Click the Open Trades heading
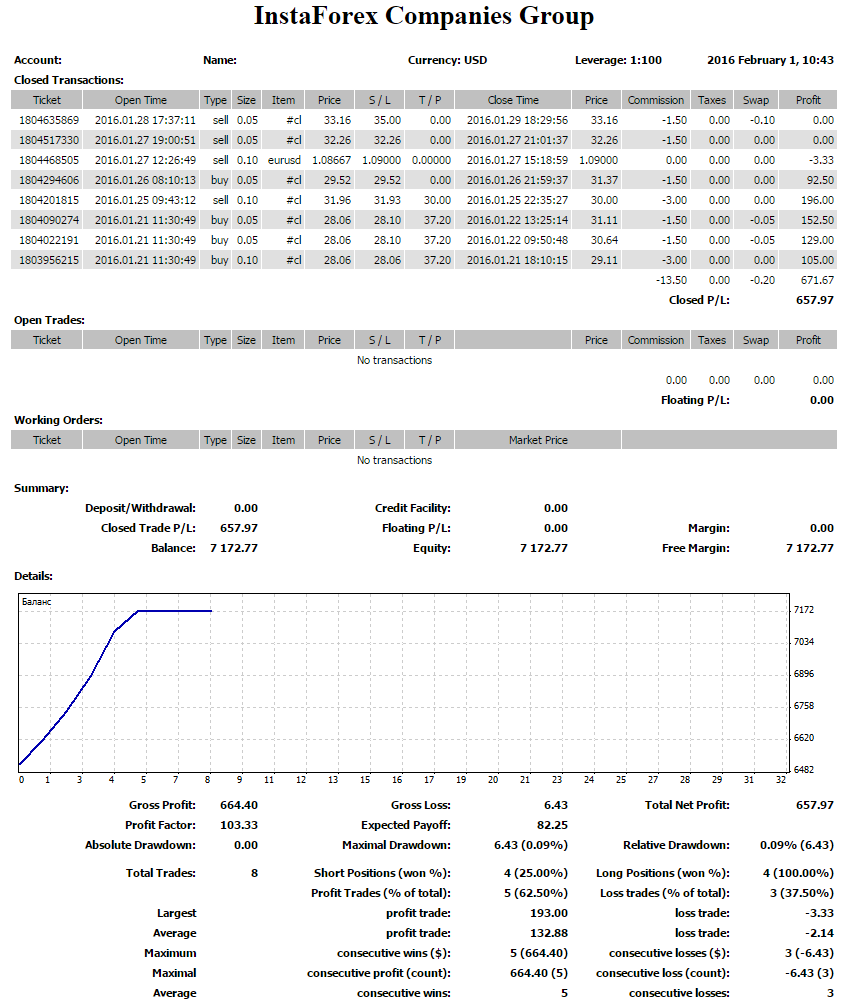 49,320
